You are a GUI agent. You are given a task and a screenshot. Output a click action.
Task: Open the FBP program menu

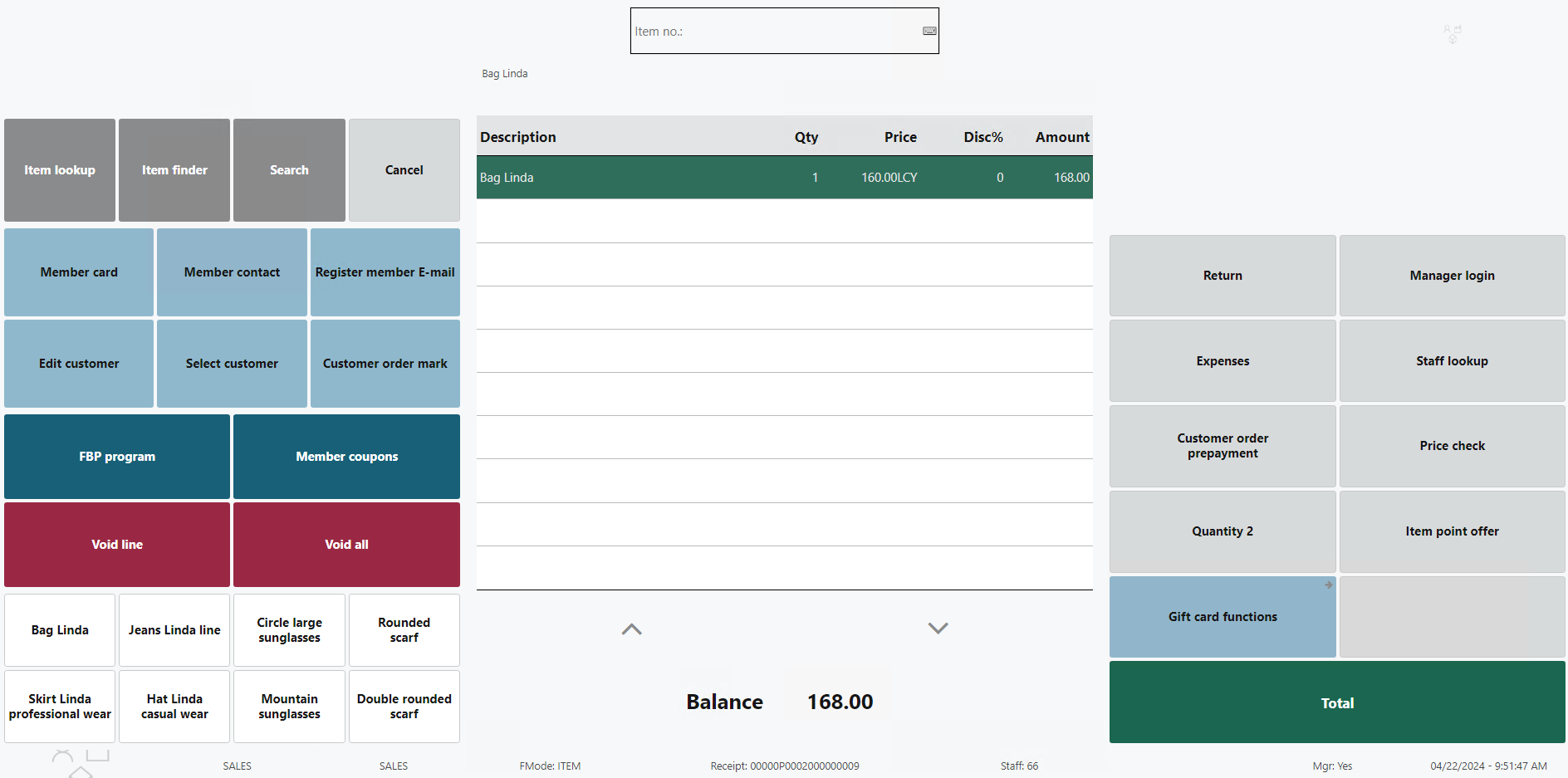click(117, 457)
